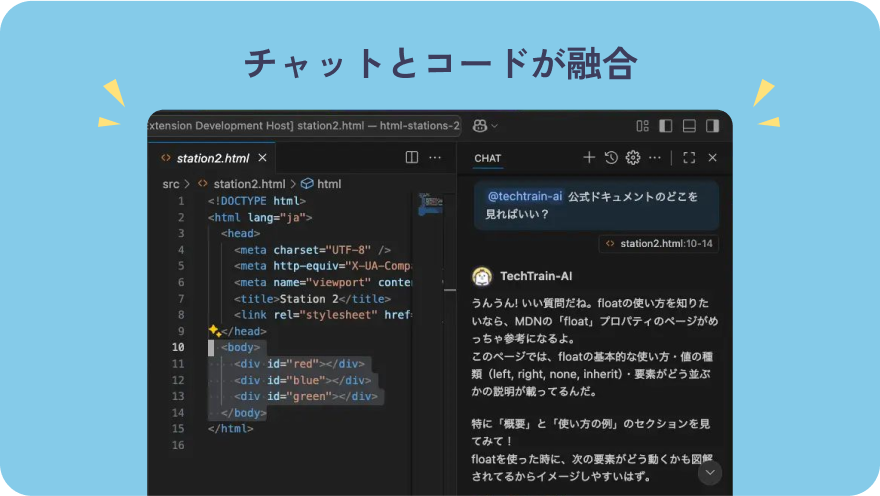This screenshot has height=496, width=880.
Task: Open chat settings gear icon
Action: pyautogui.click(x=632, y=158)
